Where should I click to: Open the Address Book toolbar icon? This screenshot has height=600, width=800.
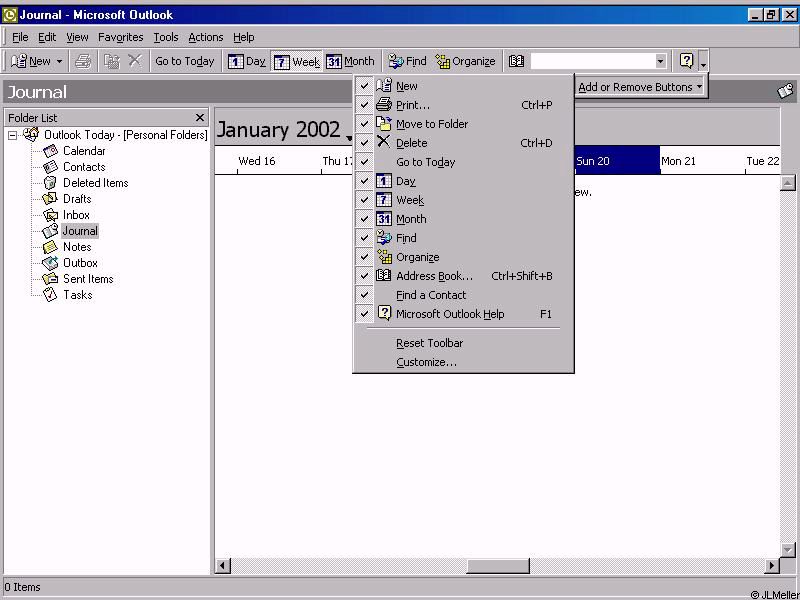point(516,61)
